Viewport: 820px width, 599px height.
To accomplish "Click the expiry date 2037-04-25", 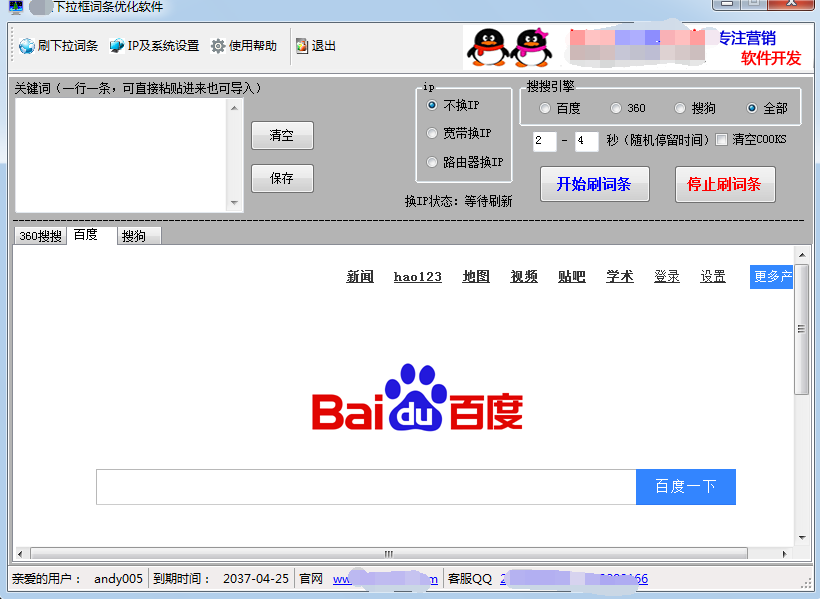I will pyautogui.click(x=256, y=579).
